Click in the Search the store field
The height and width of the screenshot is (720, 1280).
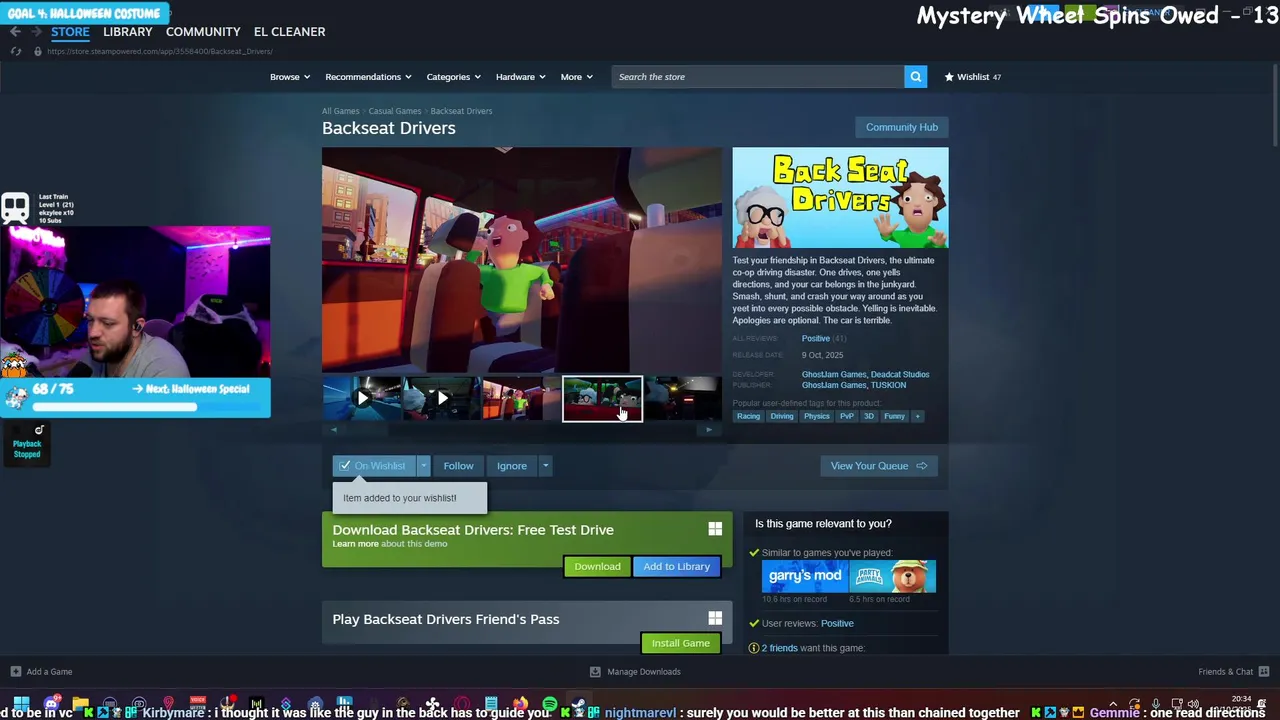[x=758, y=77]
